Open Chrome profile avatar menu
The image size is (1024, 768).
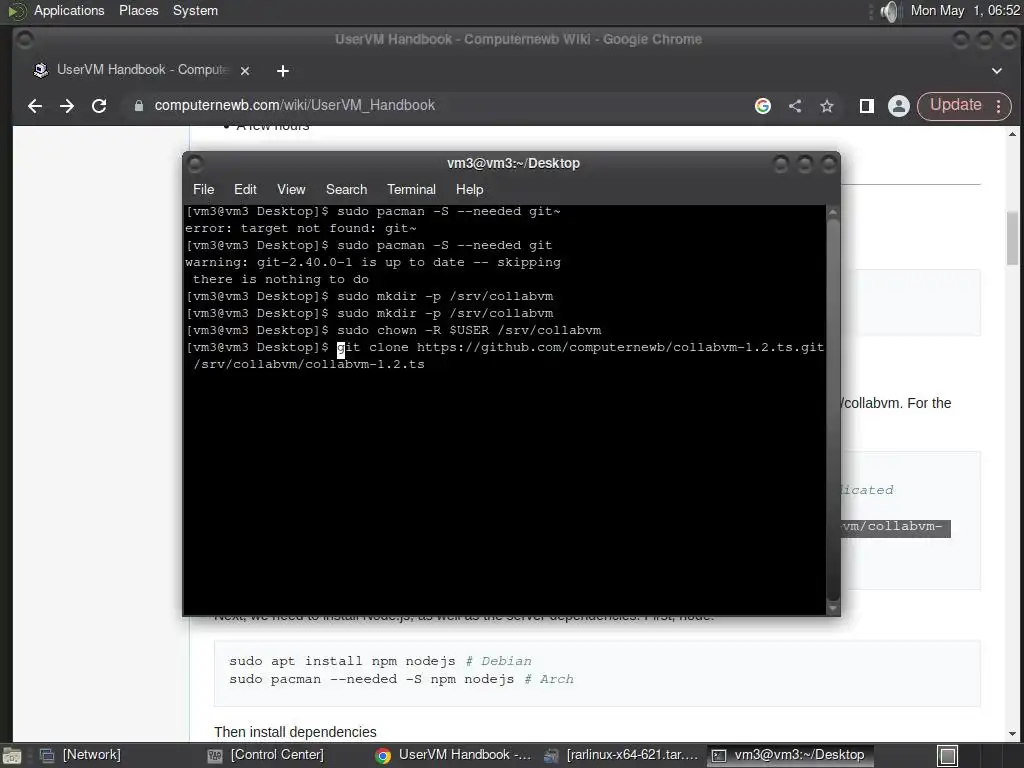tap(899, 106)
